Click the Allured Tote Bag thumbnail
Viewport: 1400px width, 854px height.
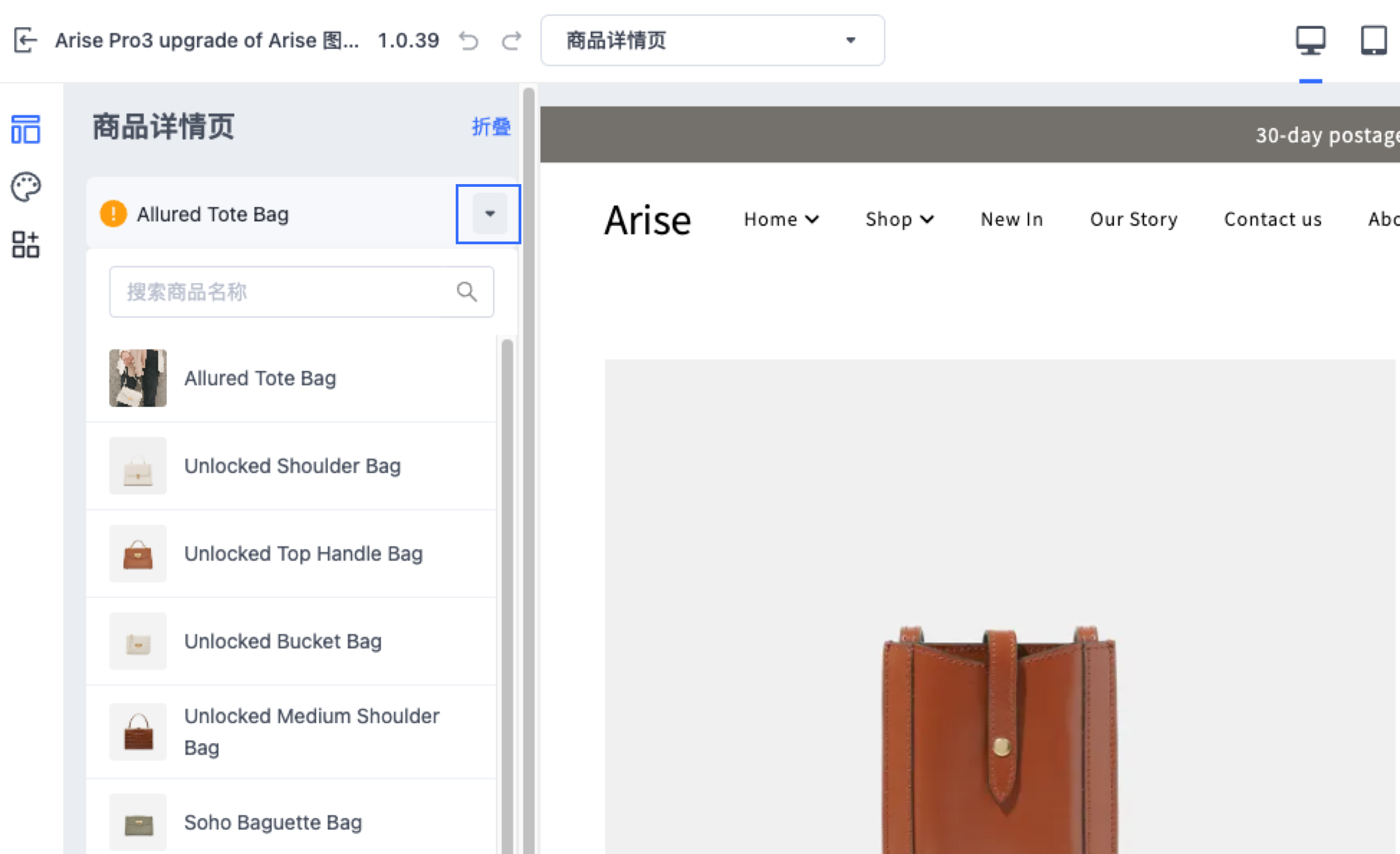138,378
